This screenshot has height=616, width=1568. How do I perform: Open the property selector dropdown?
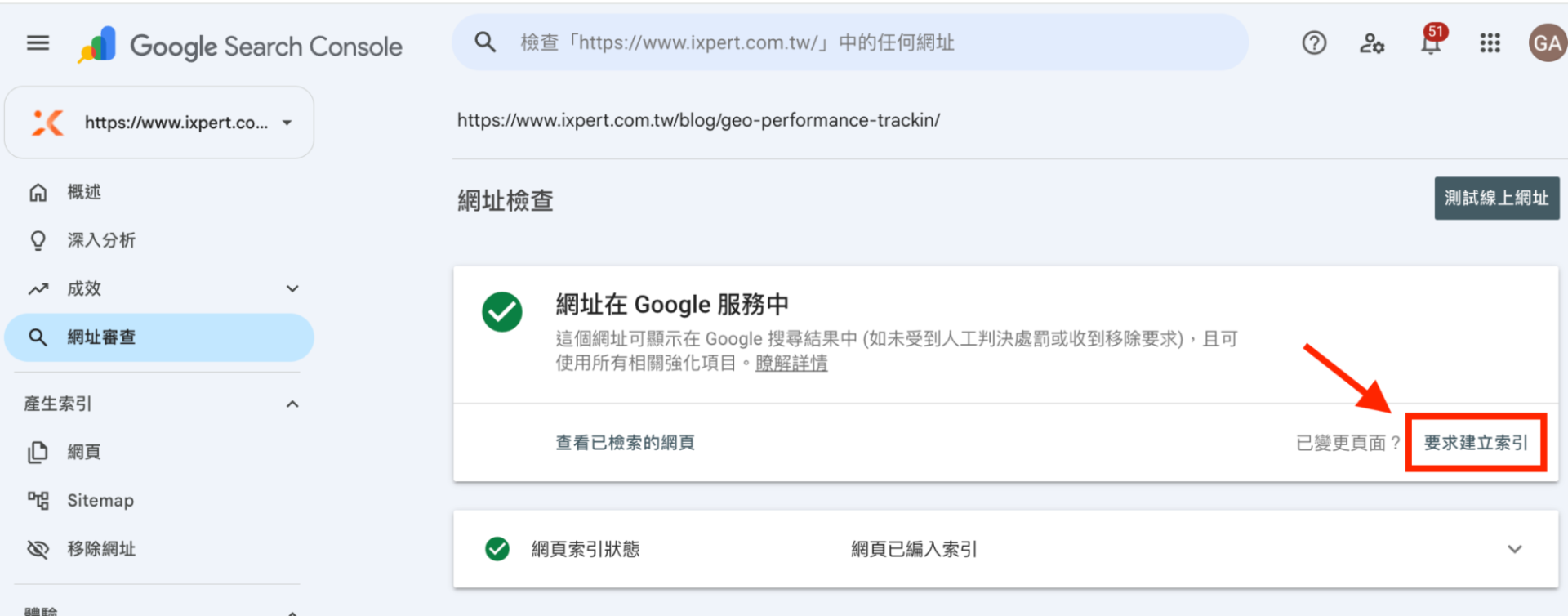coord(159,123)
